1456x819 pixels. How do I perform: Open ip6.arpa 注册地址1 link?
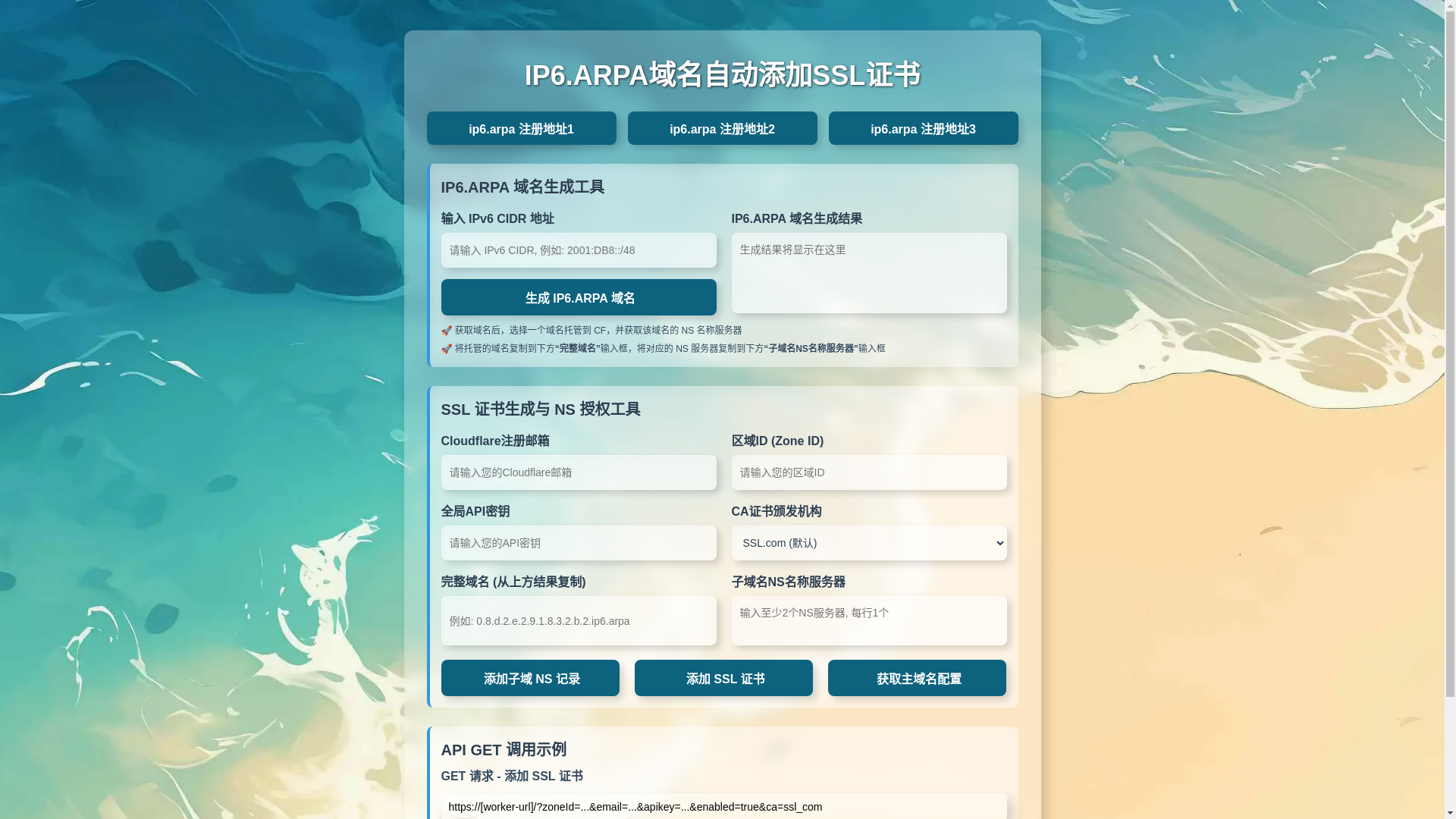pyautogui.click(x=521, y=129)
